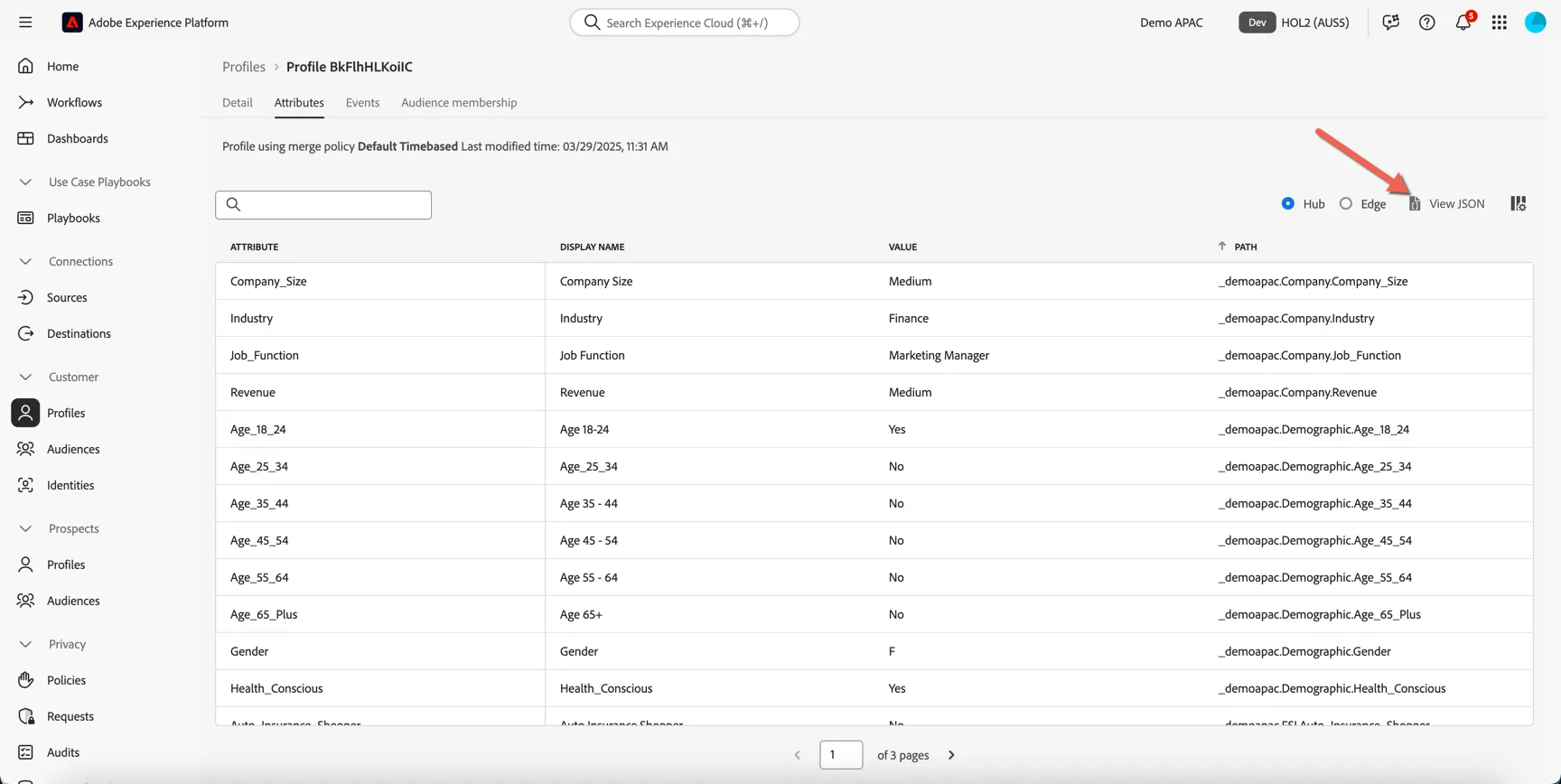
Task: Select the Edge radio button
Action: click(x=1346, y=204)
